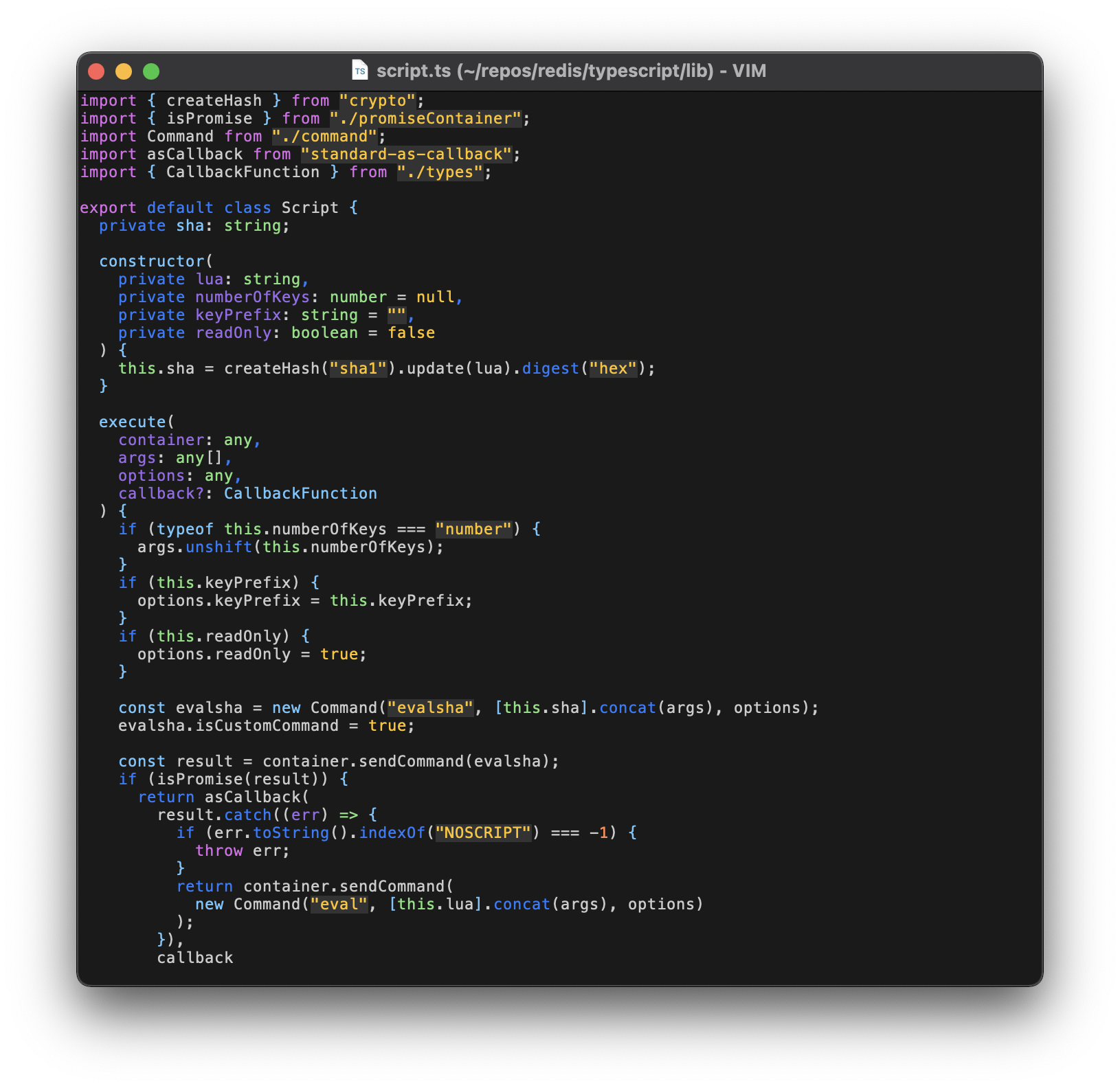Click container.sendCommand(evalsha) call
This screenshot has width=1120, height=1088.
coord(411,762)
